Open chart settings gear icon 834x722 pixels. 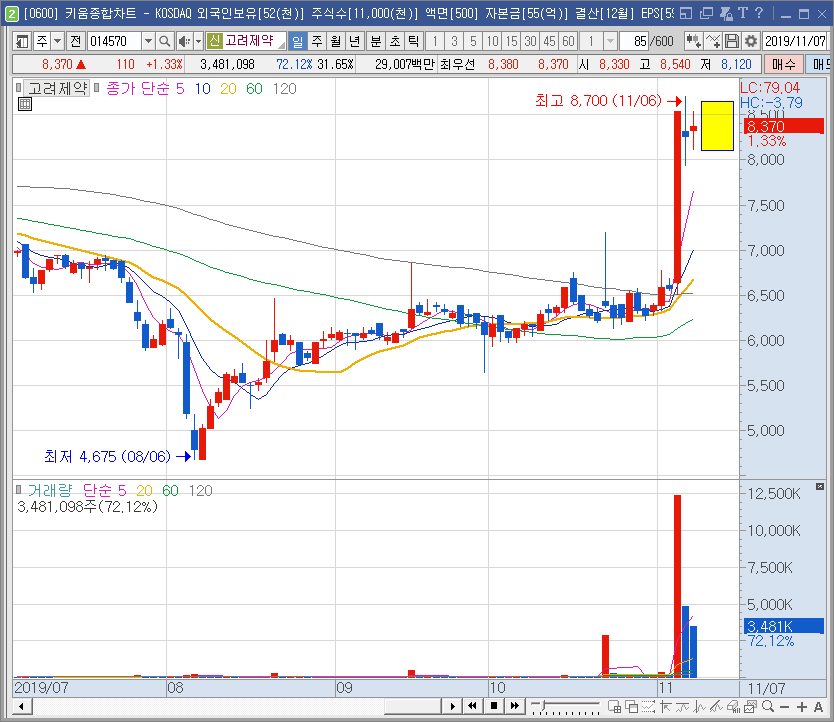pyautogui.click(x=751, y=41)
